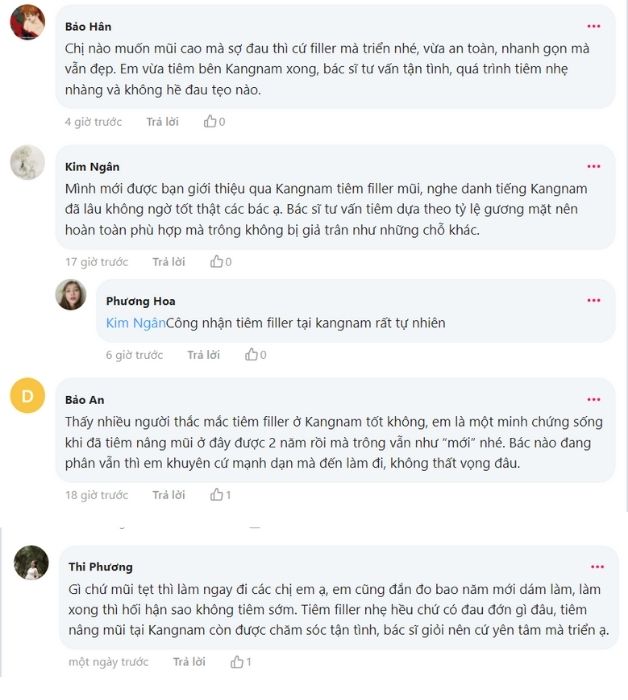Like Bảo An's comment with thumbs-up
628x700 pixels.
216,495
